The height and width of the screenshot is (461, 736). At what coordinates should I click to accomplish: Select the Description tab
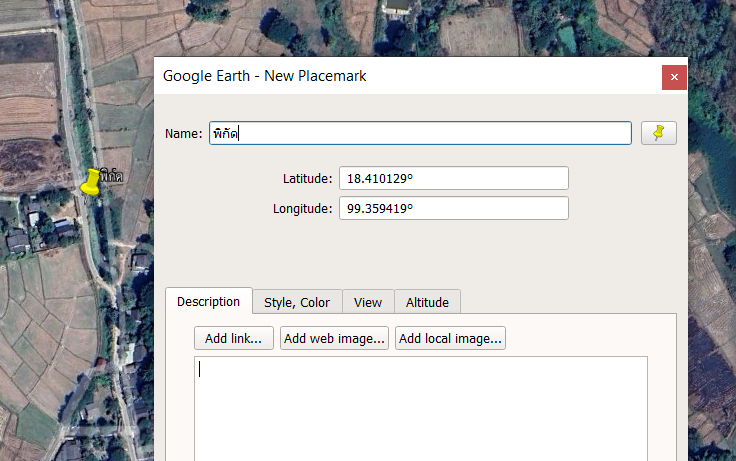click(208, 302)
